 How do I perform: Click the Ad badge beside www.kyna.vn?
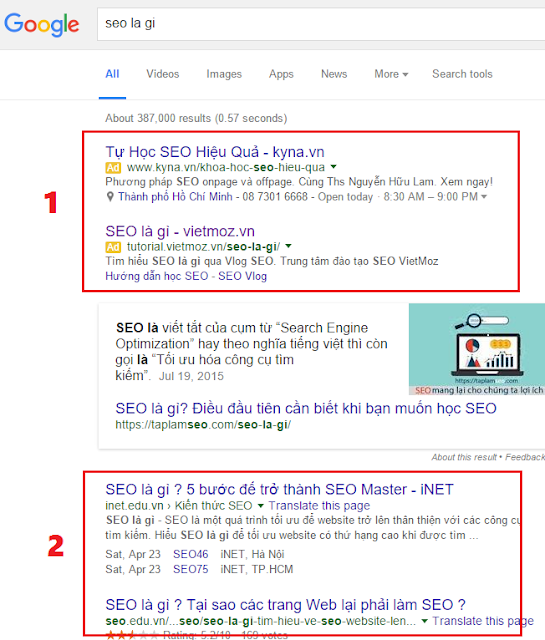(x=113, y=167)
